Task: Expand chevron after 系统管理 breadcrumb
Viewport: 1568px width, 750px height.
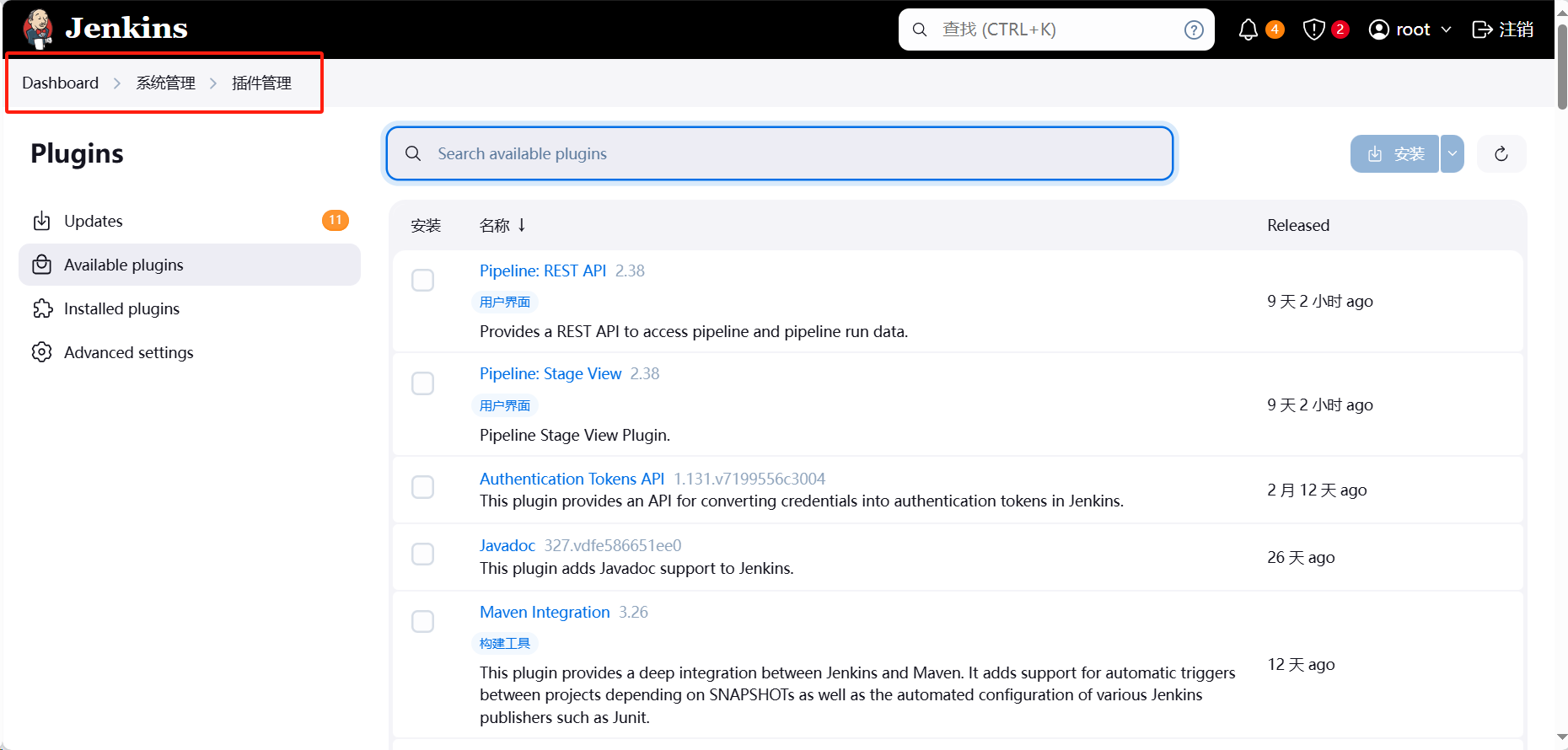Action: 213,83
